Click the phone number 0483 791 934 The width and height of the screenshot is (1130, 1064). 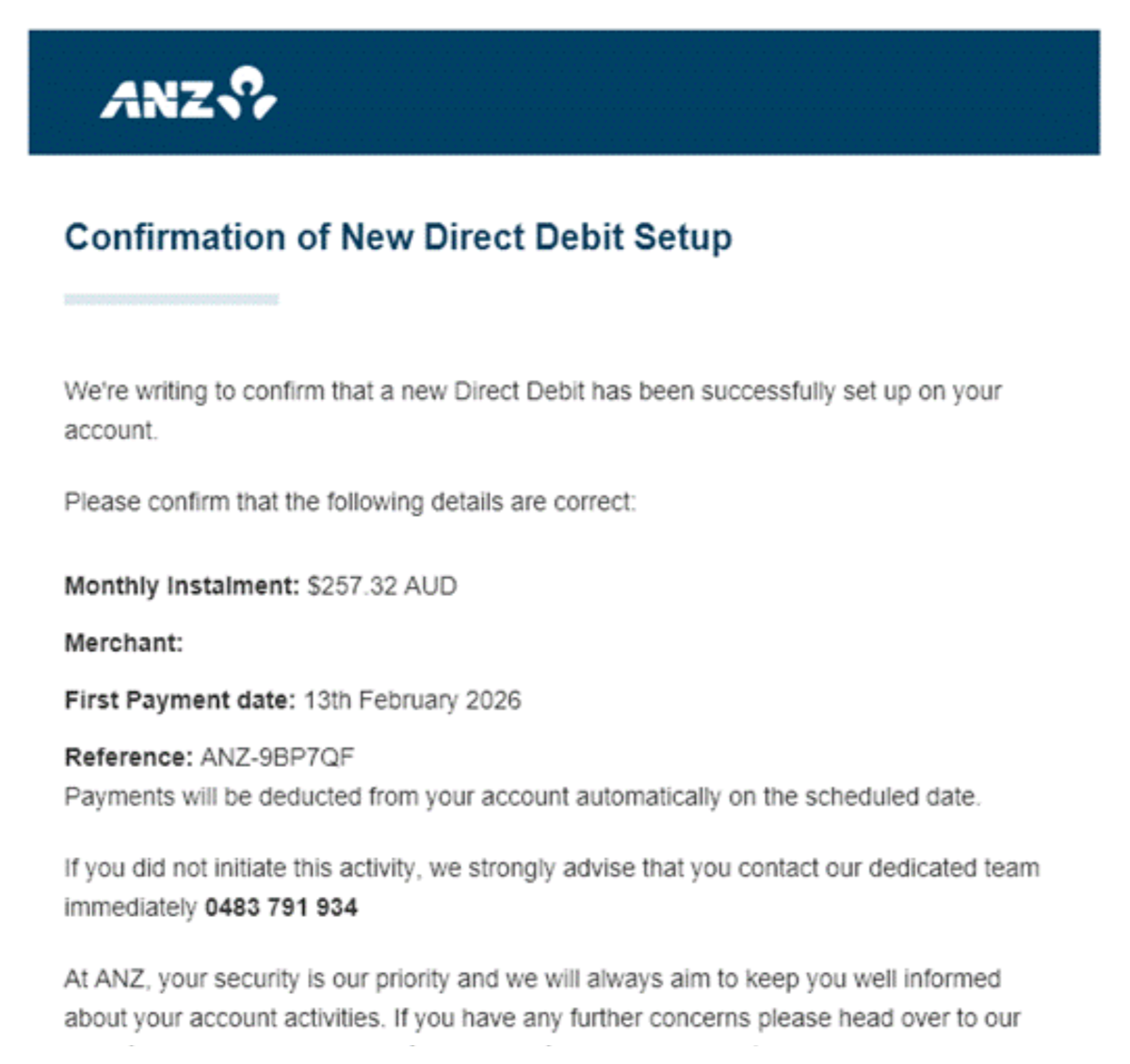pyautogui.click(x=281, y=907)
